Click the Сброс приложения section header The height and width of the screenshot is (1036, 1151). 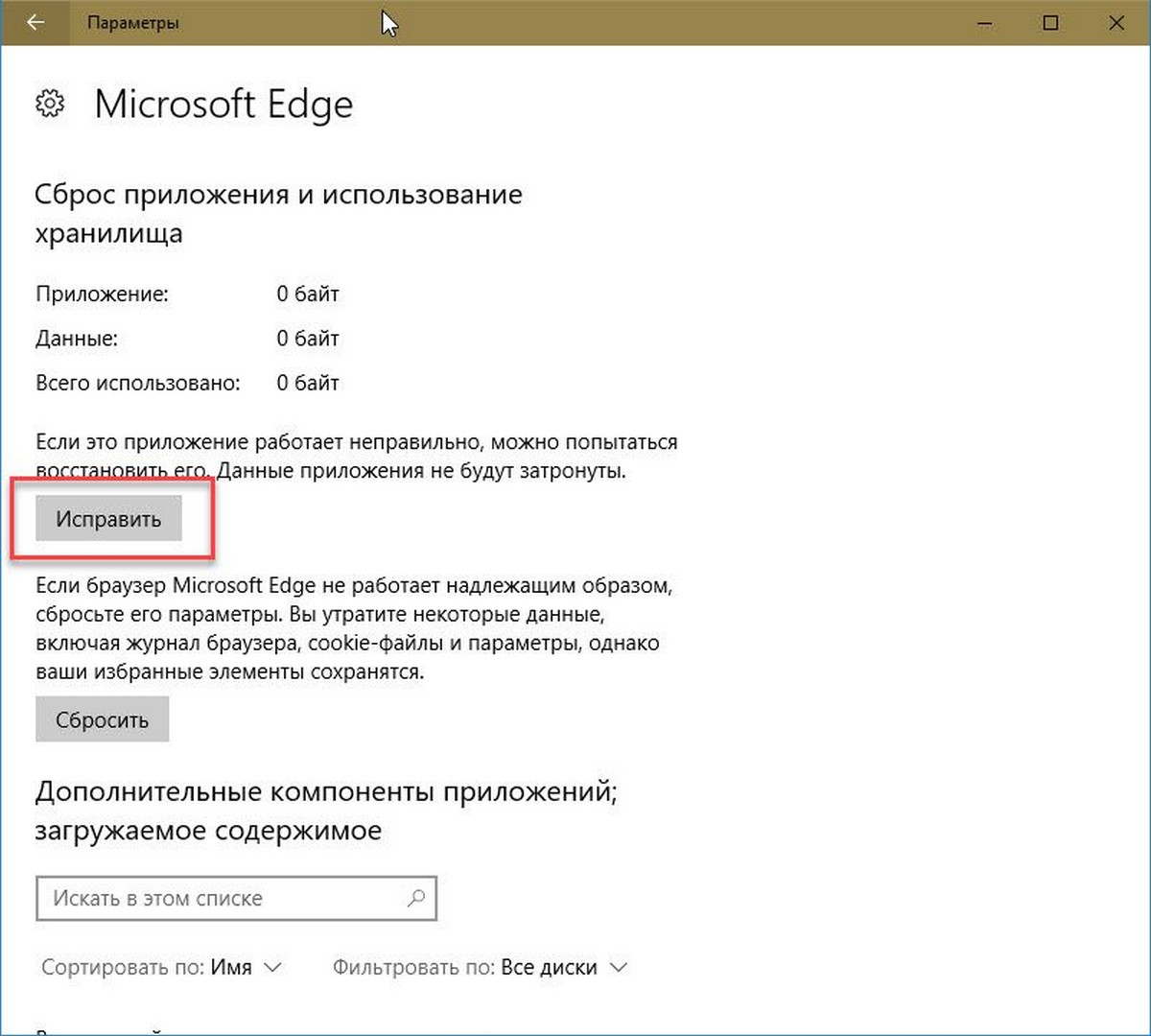(x=278, y=195)
